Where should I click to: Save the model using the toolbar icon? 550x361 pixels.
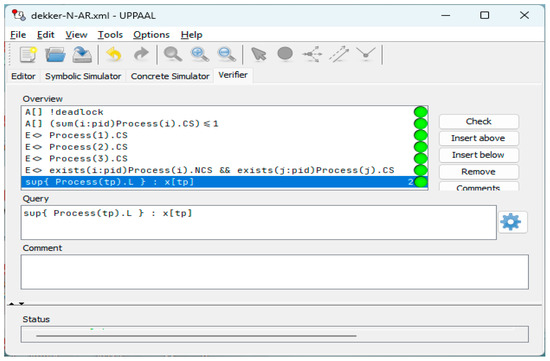pos(82,55)
